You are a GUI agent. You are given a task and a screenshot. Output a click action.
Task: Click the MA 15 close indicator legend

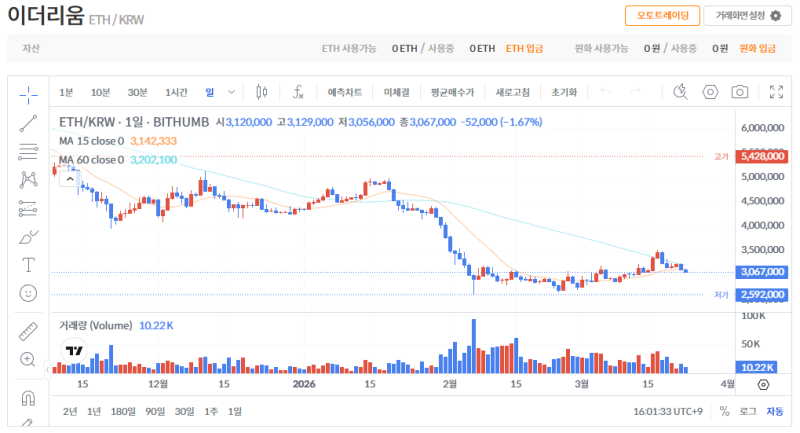pyautogui.click(x=91, y=141)
